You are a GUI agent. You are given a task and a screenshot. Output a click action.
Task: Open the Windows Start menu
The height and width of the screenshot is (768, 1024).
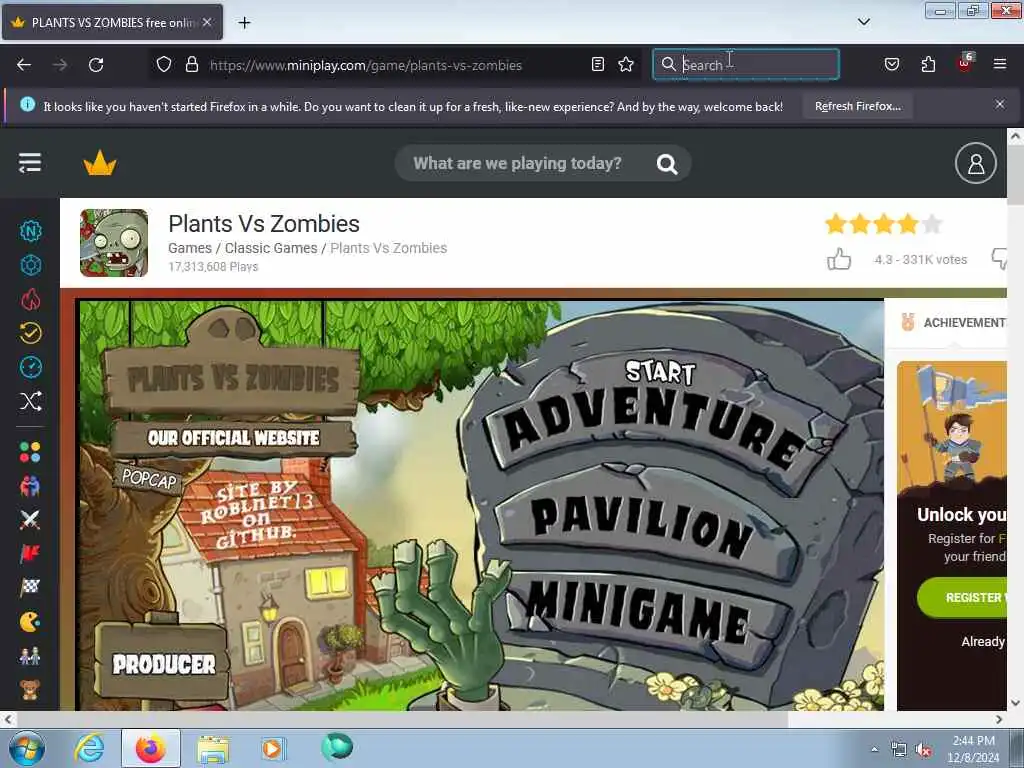coord(27,748)
